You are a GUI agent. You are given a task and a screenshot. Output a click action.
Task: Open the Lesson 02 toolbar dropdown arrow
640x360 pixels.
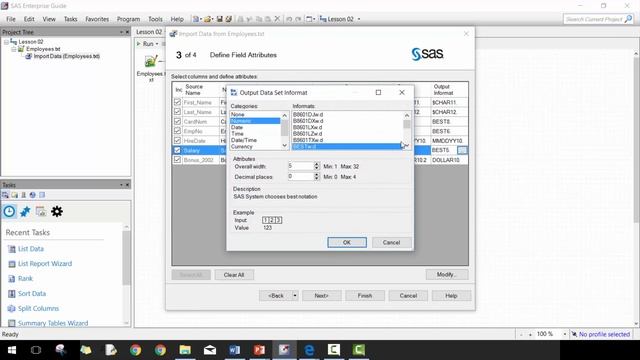tap(359, 19)
